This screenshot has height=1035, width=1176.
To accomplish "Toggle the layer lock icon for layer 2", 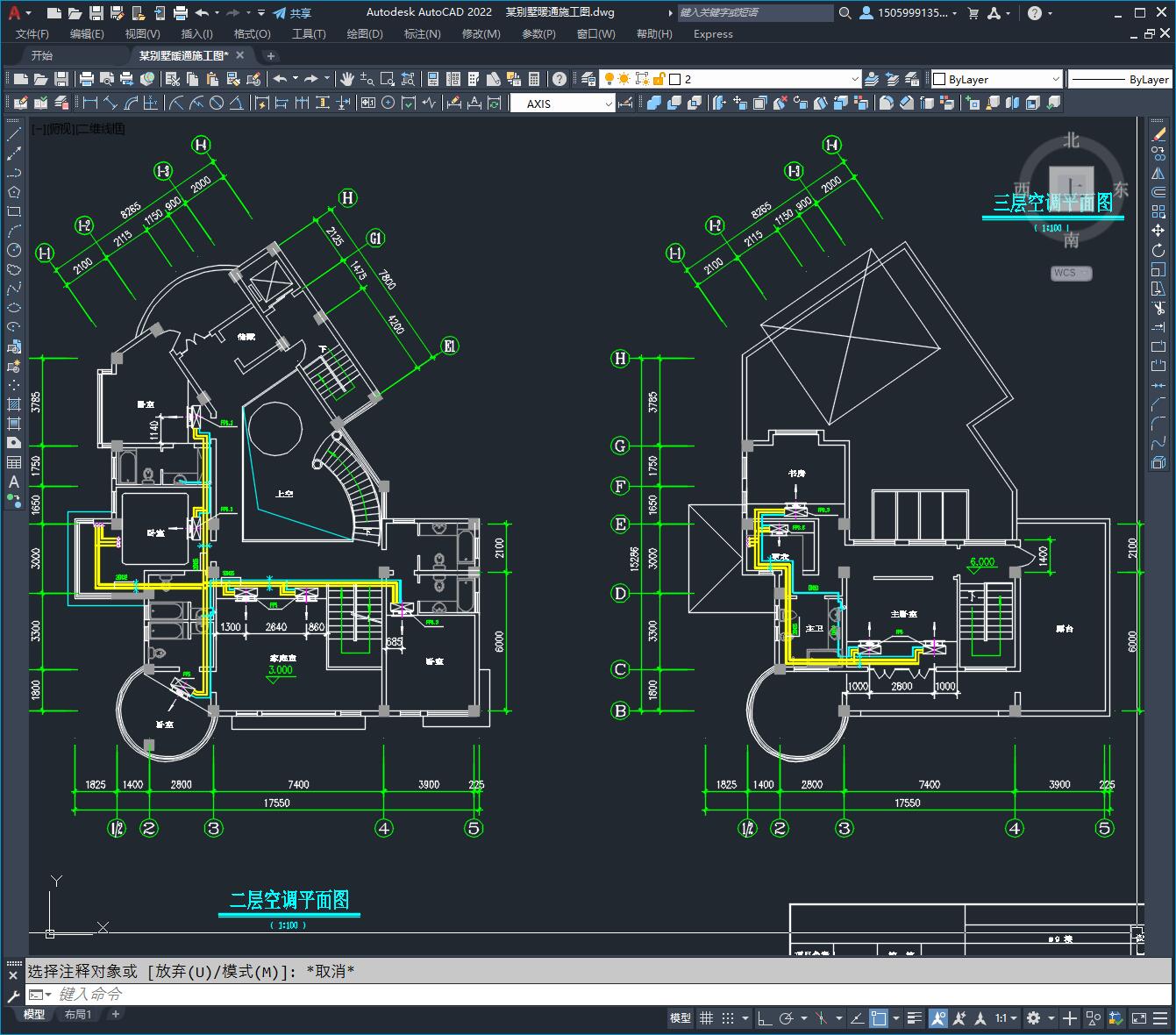I will click(659, 79).
